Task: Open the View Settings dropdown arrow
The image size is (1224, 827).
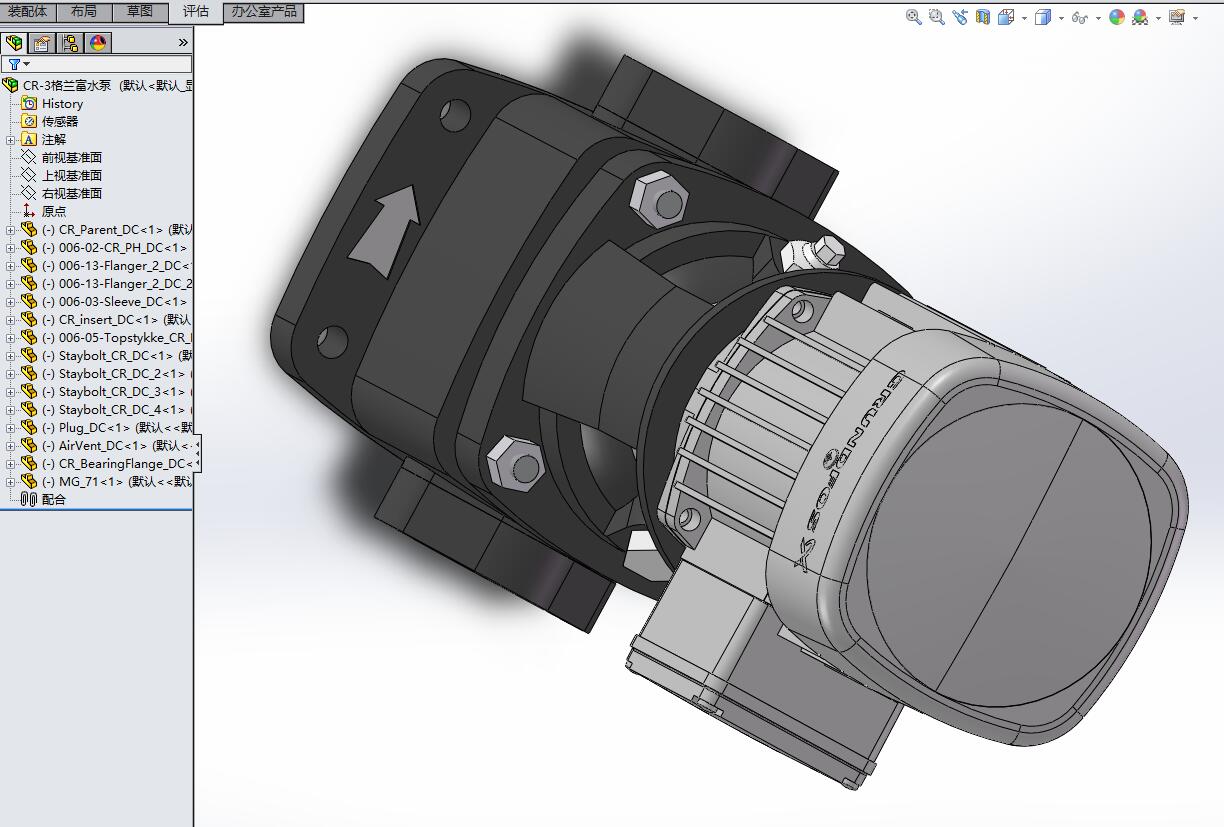Action: (x=1195, y=18)
